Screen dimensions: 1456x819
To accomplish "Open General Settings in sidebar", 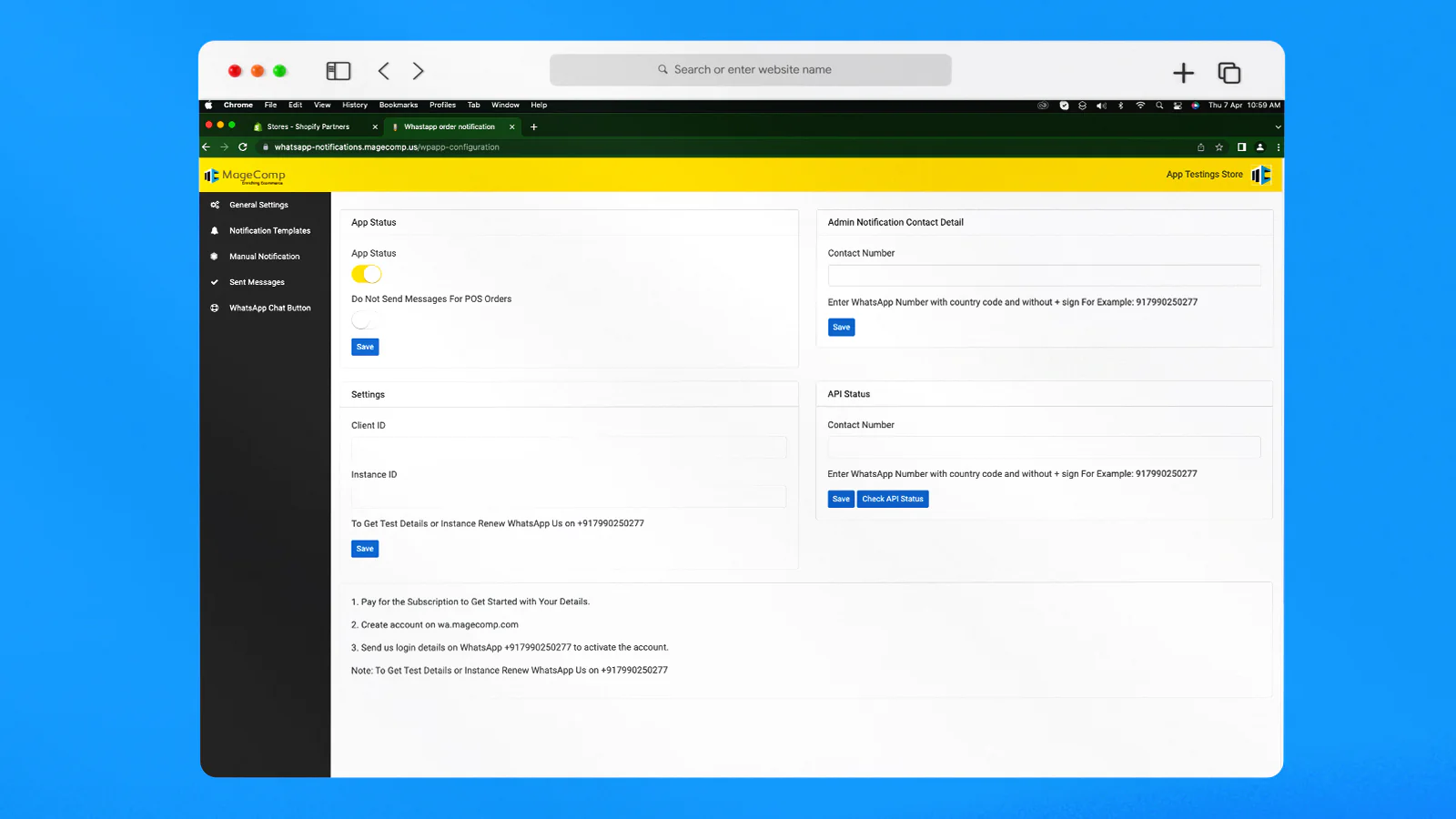I will [258, 205].
